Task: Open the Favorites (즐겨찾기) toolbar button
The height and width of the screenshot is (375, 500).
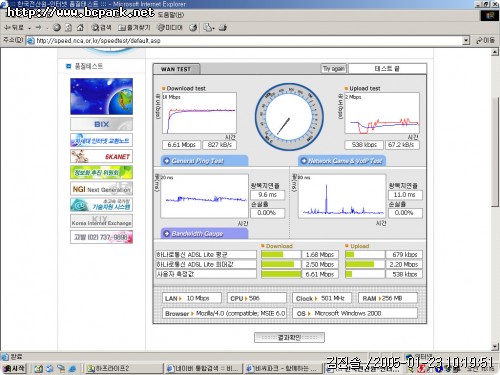Action: point(134,28)
